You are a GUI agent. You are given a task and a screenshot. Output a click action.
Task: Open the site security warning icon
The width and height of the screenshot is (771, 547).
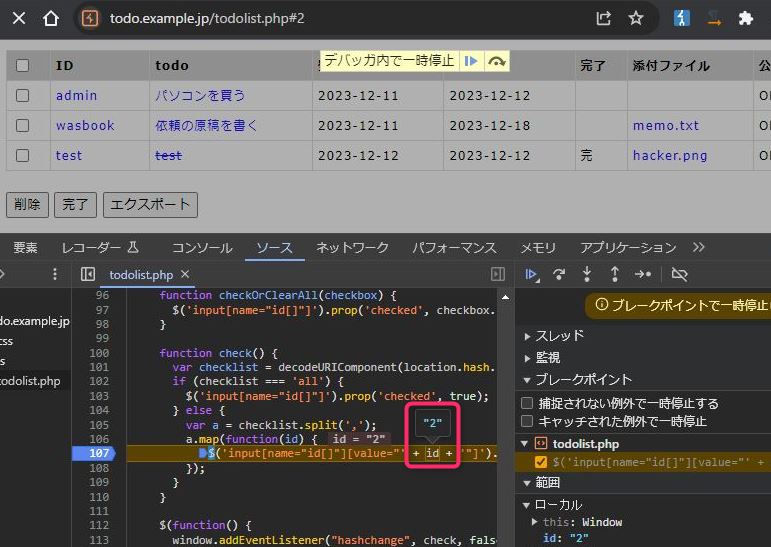(x=89, y=19)
